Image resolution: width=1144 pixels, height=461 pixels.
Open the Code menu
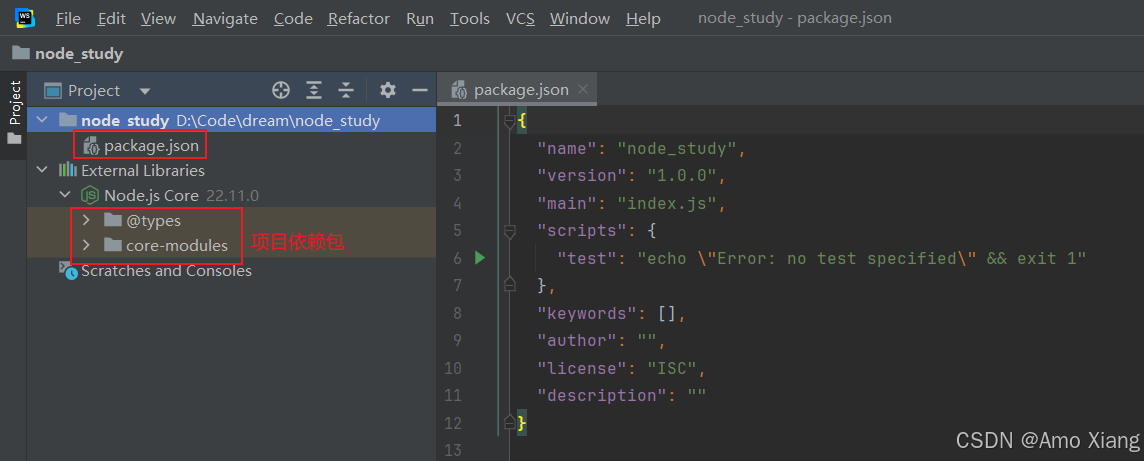click(x=293, y=19)
